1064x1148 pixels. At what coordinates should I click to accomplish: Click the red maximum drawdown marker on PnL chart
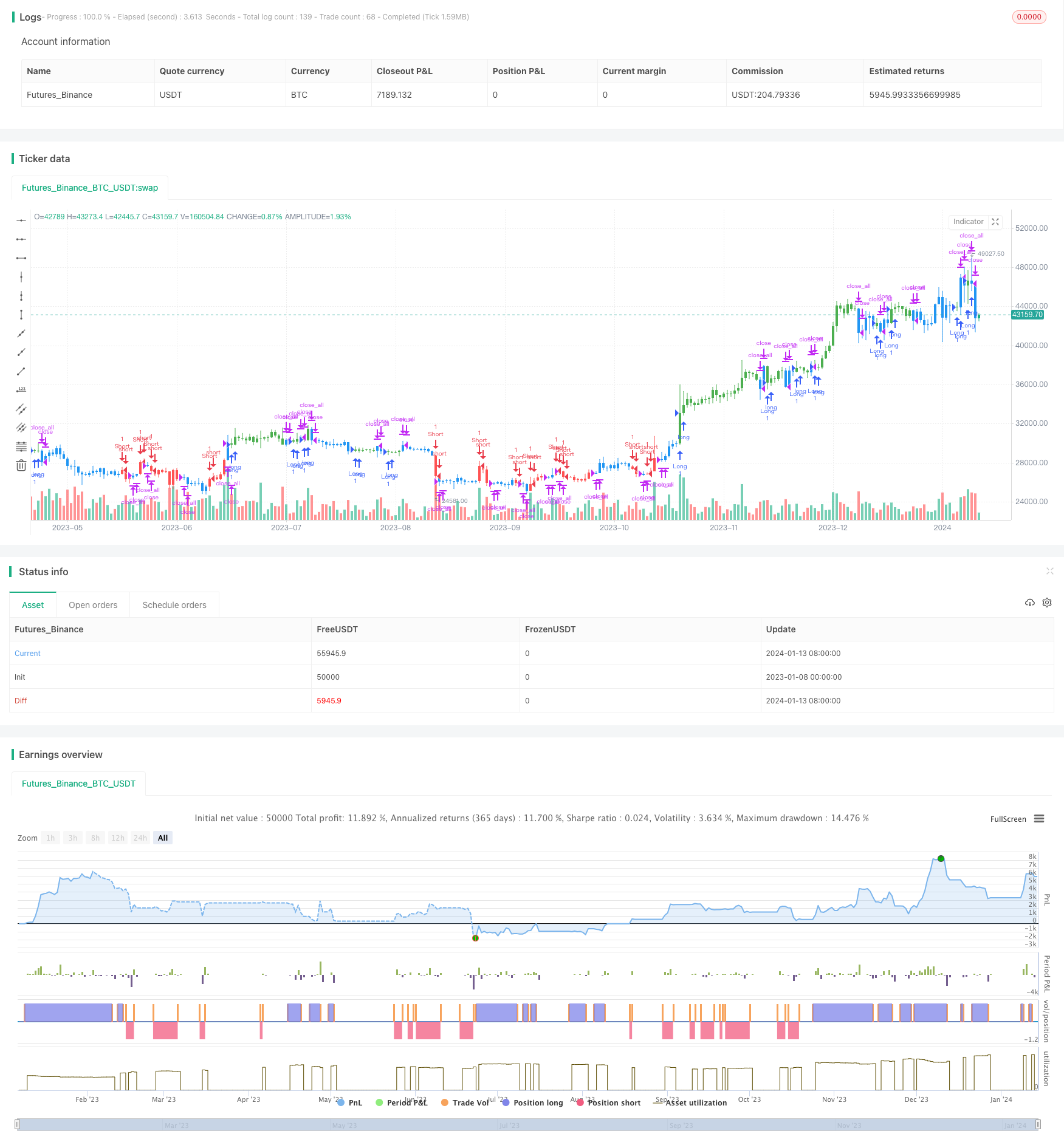coord(475,938)
